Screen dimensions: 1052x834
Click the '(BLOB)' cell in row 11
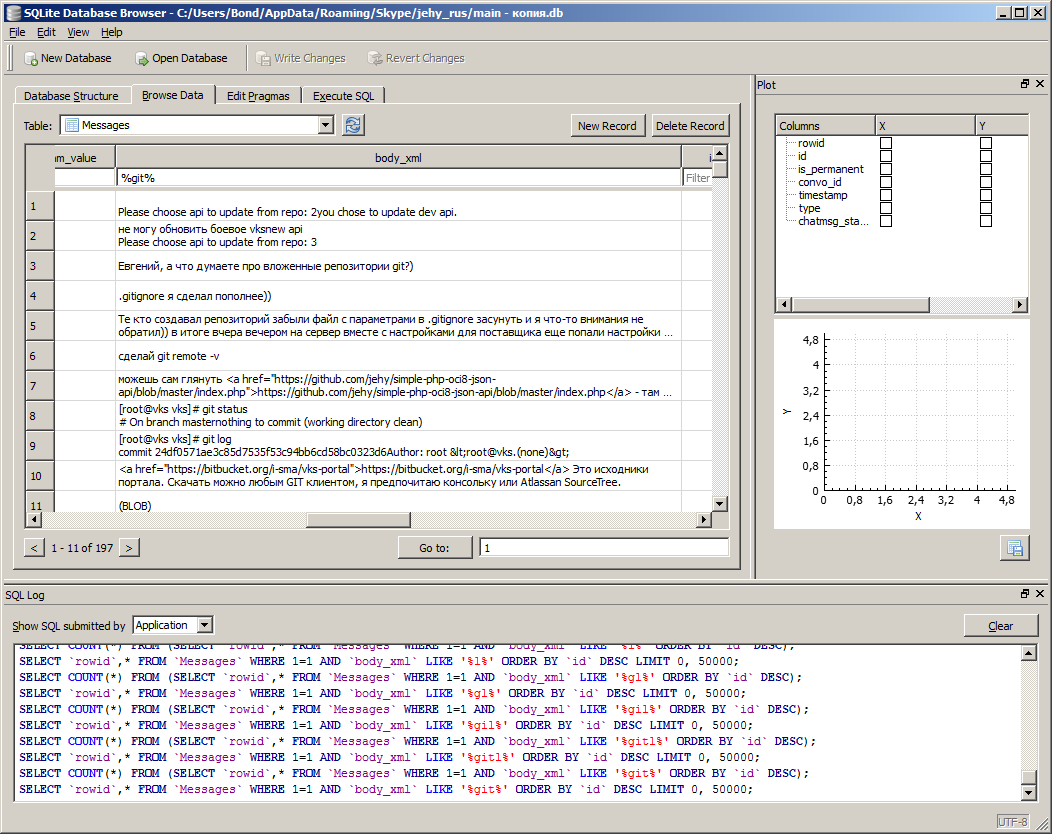399,504
